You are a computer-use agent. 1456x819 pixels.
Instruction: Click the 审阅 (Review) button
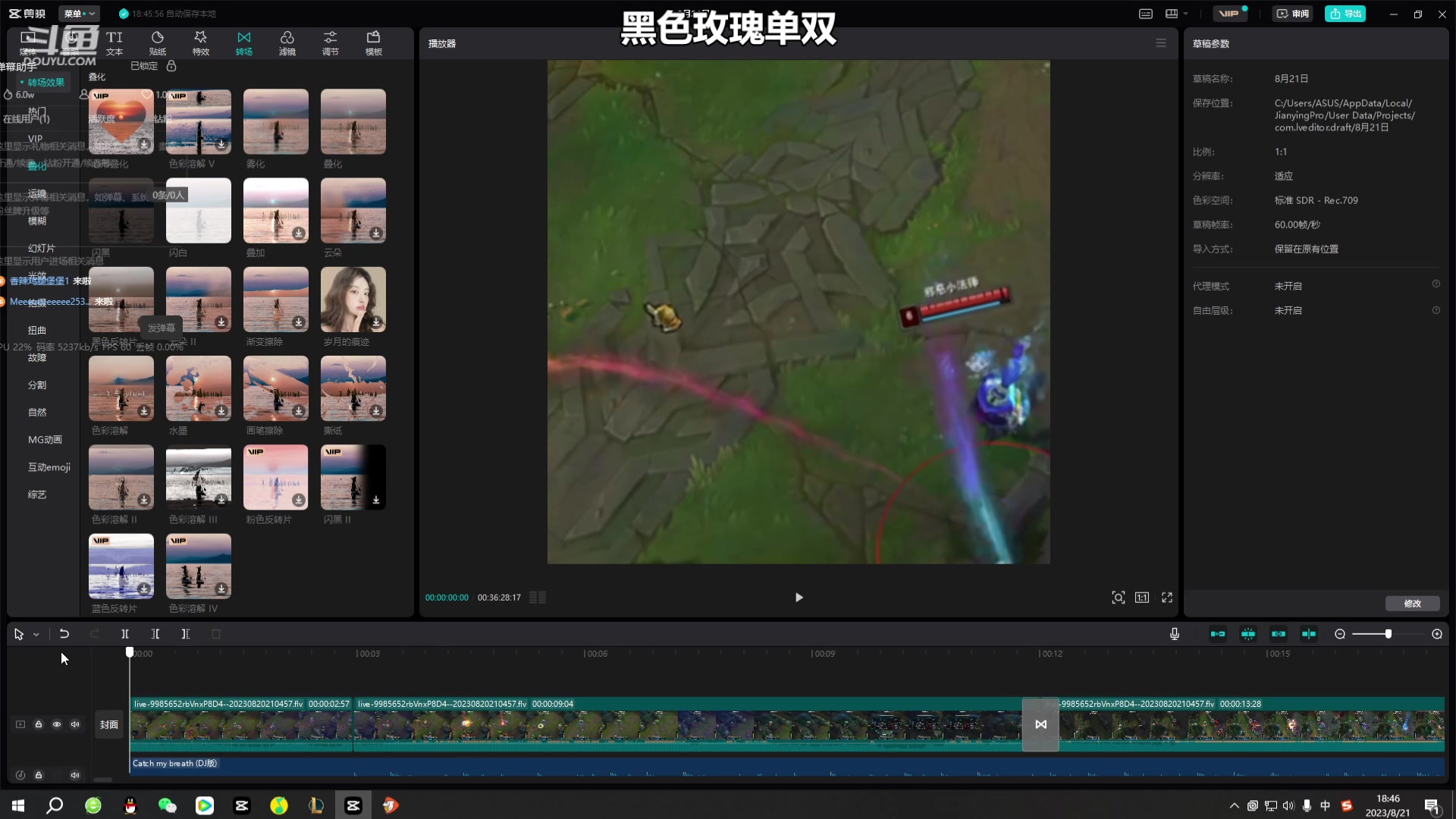(x=1293, y=14)
